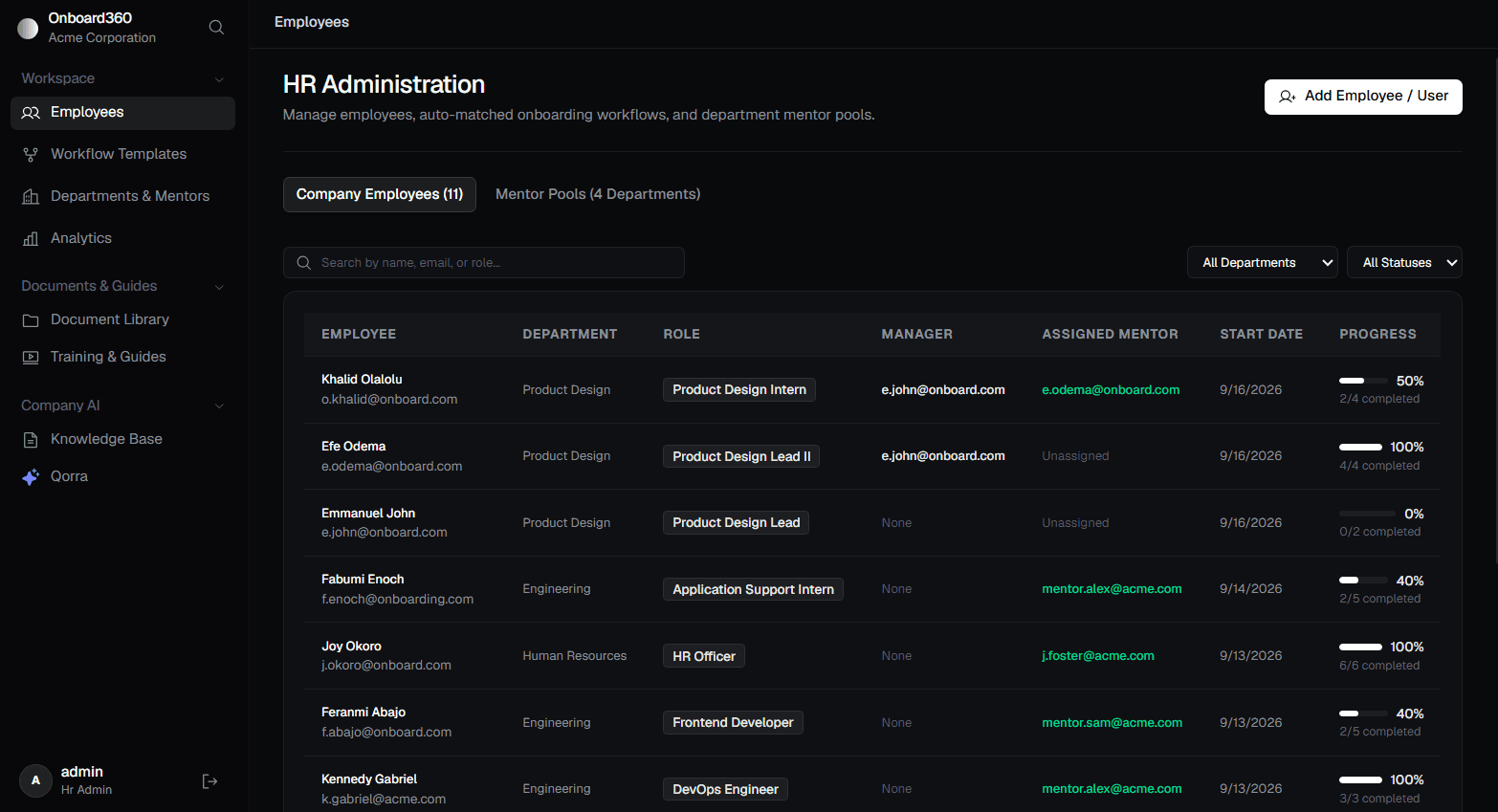Switch to Company Employees (11) tab

pyautogui.click(x=380, y=194)
